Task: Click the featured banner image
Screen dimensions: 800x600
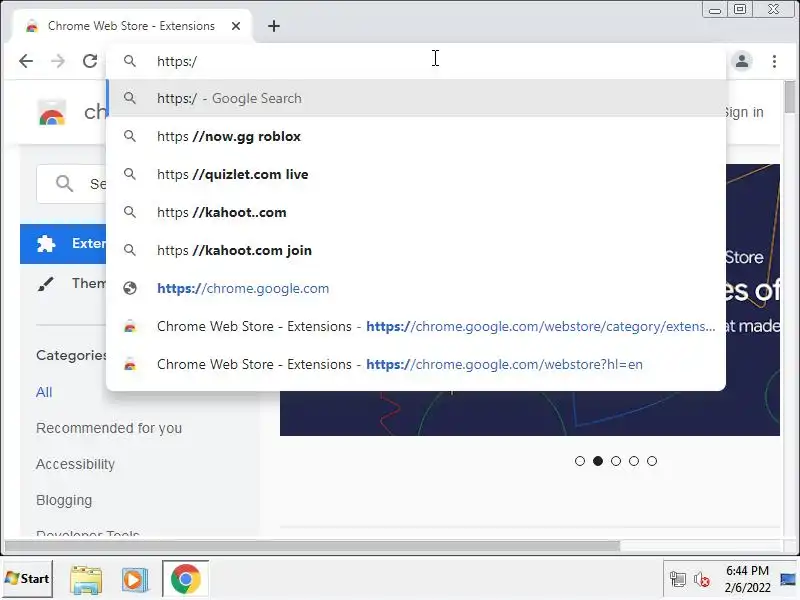Action: pyautogui.click(x=530, y=413)
